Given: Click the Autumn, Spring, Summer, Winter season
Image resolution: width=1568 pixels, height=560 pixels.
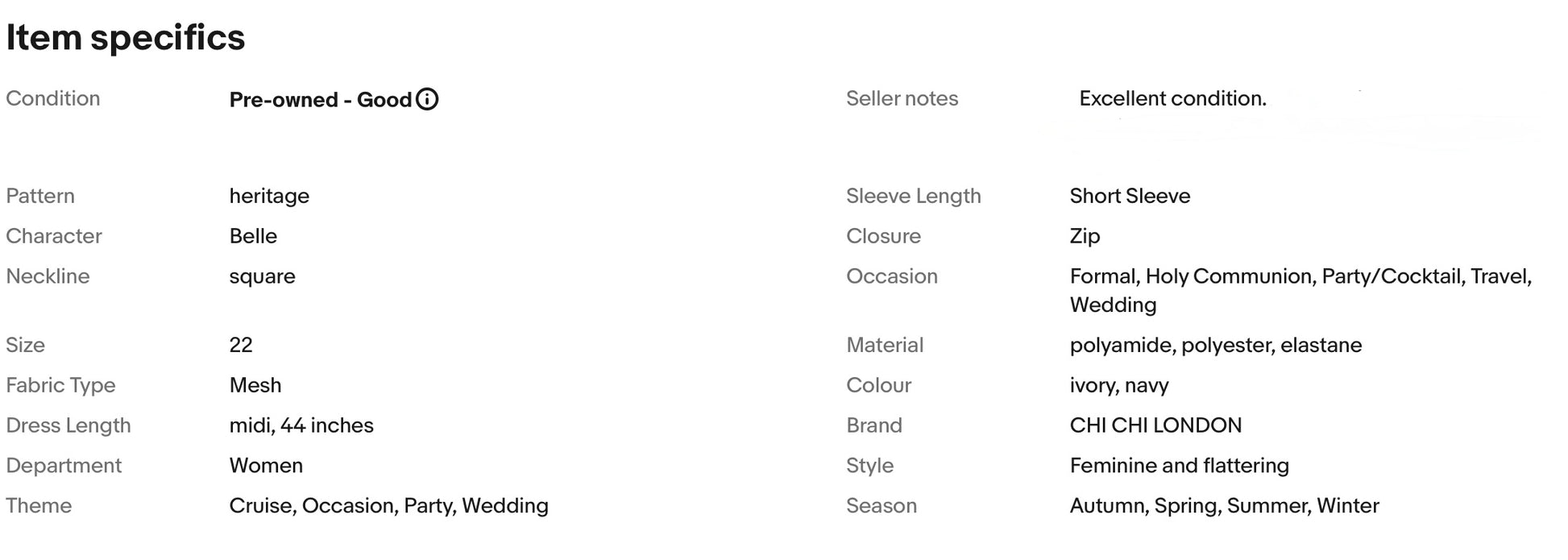Looking at the screenshot, I should point(1225,506).
